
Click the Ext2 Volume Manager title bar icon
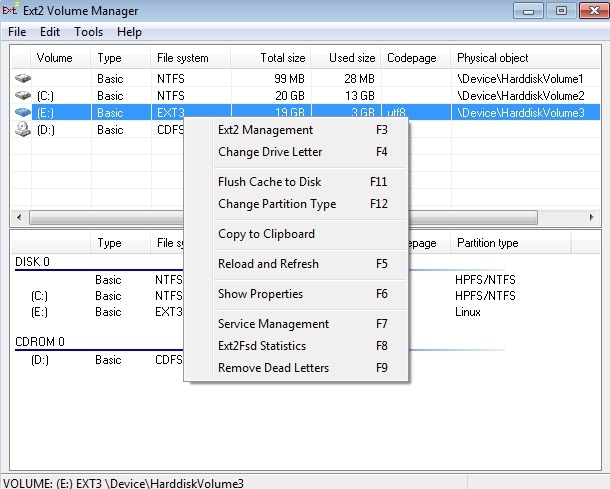tap(11, 11)
